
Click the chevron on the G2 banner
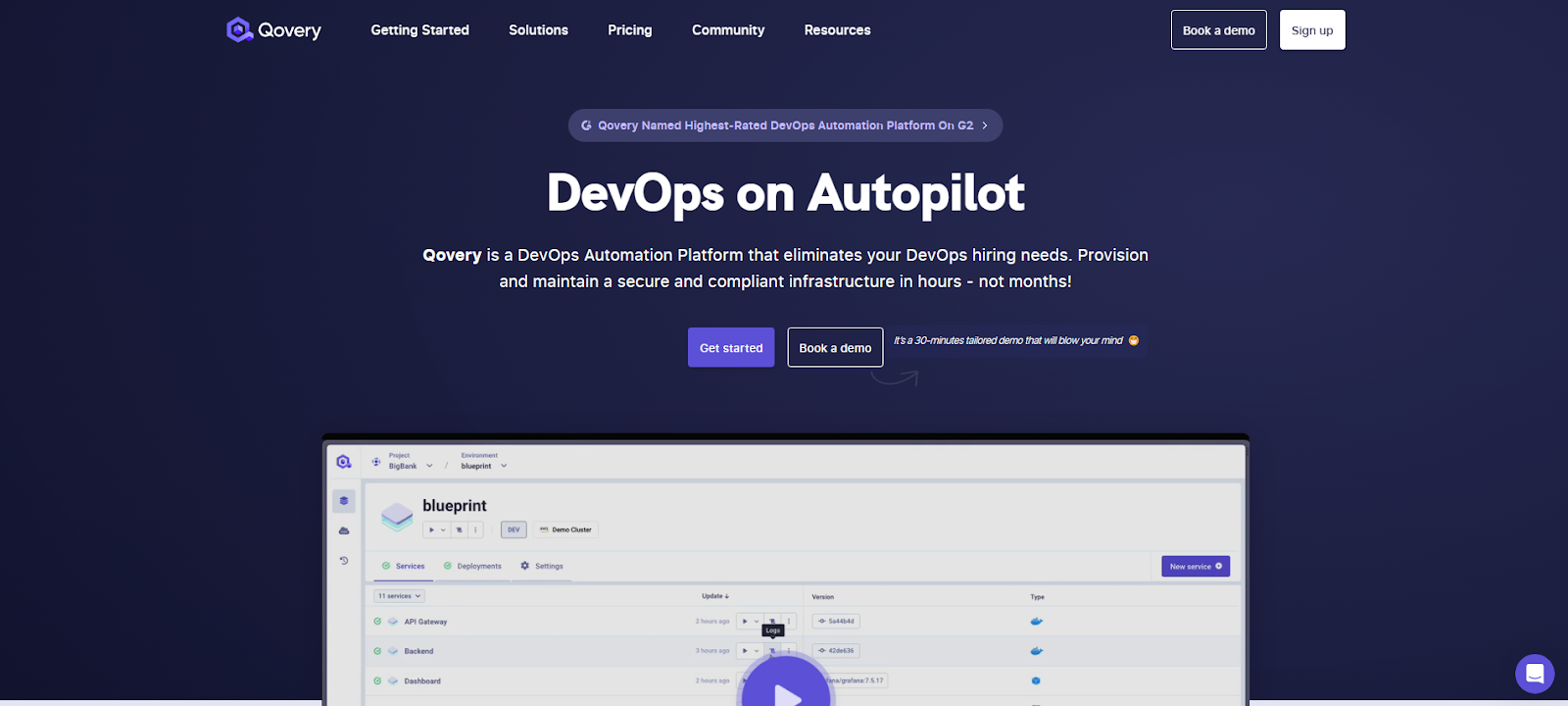(985, 126)
